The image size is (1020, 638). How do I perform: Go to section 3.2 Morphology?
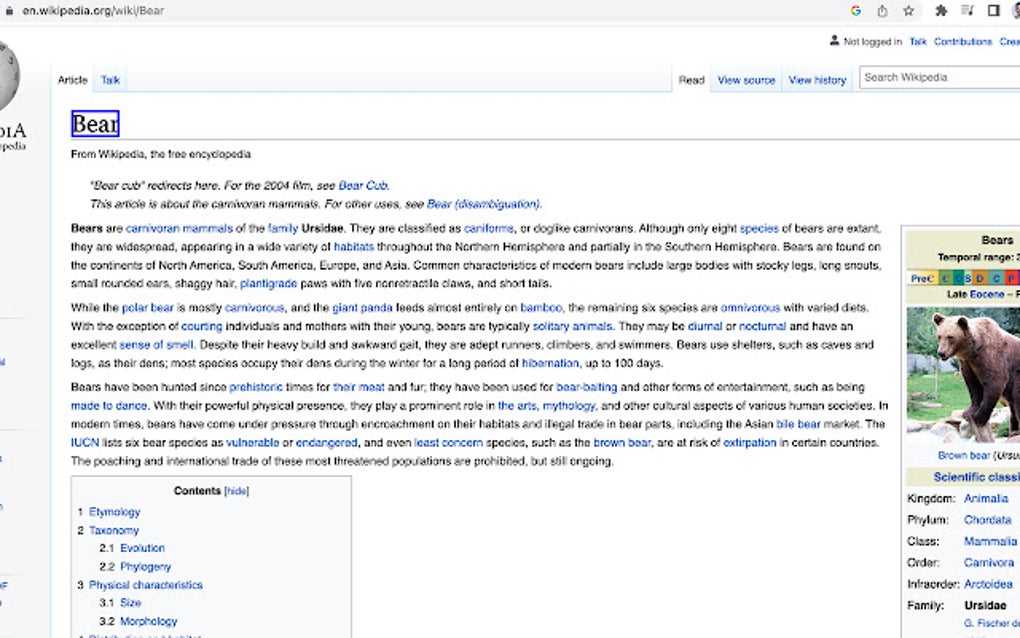(148, 621)
